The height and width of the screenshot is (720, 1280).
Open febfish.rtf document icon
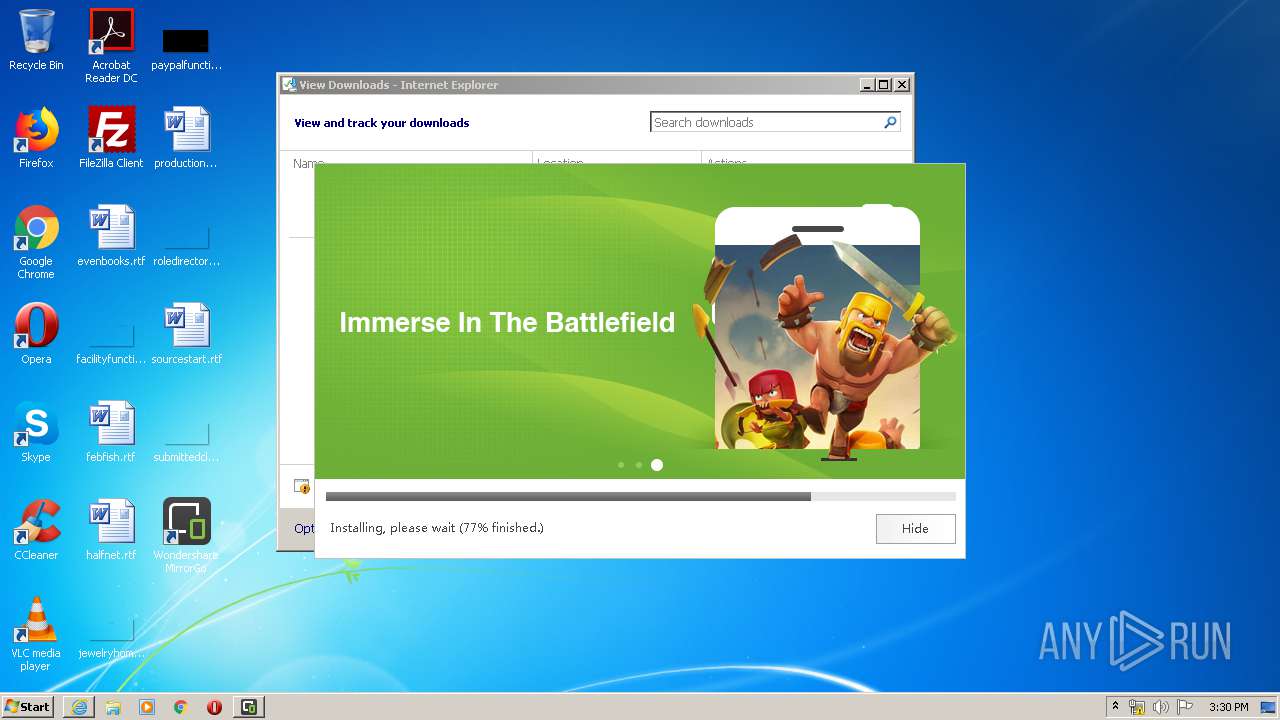click(111, 432)
